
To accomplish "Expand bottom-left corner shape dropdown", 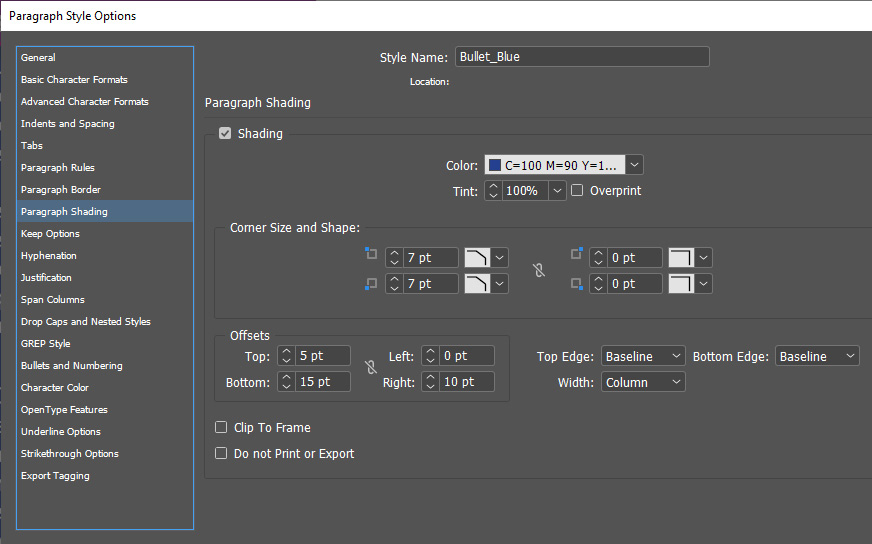I will 499,284.
